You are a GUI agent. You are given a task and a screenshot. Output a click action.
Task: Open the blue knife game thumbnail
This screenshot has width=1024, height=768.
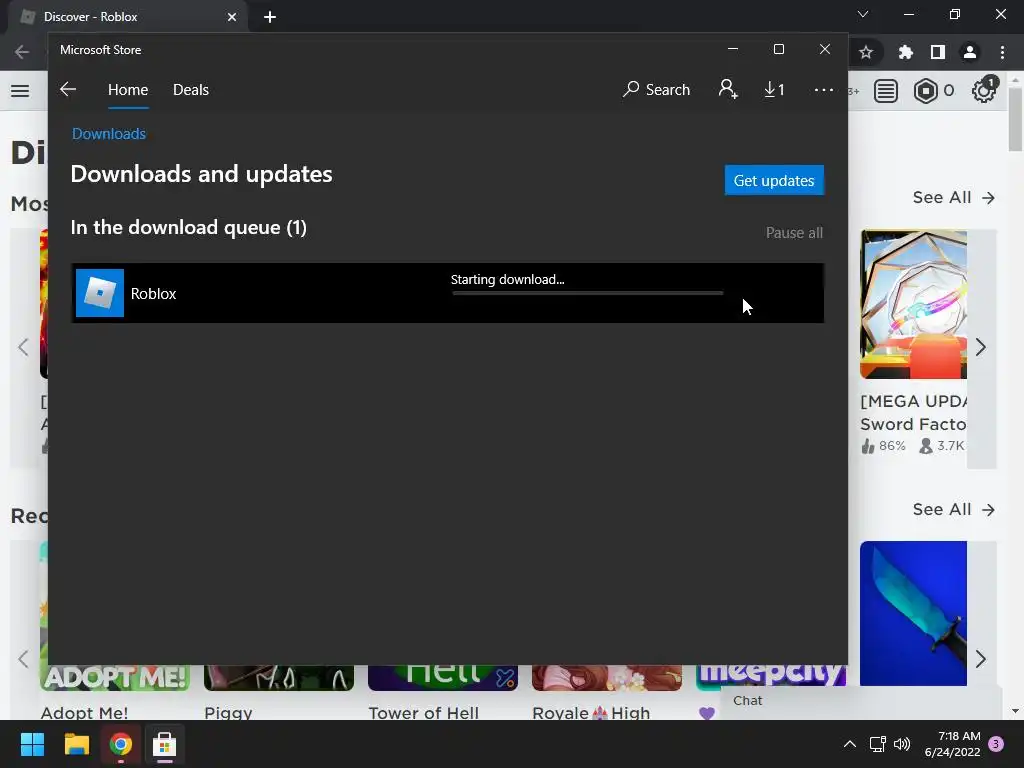pyautogui.click(x=913, y=613)
